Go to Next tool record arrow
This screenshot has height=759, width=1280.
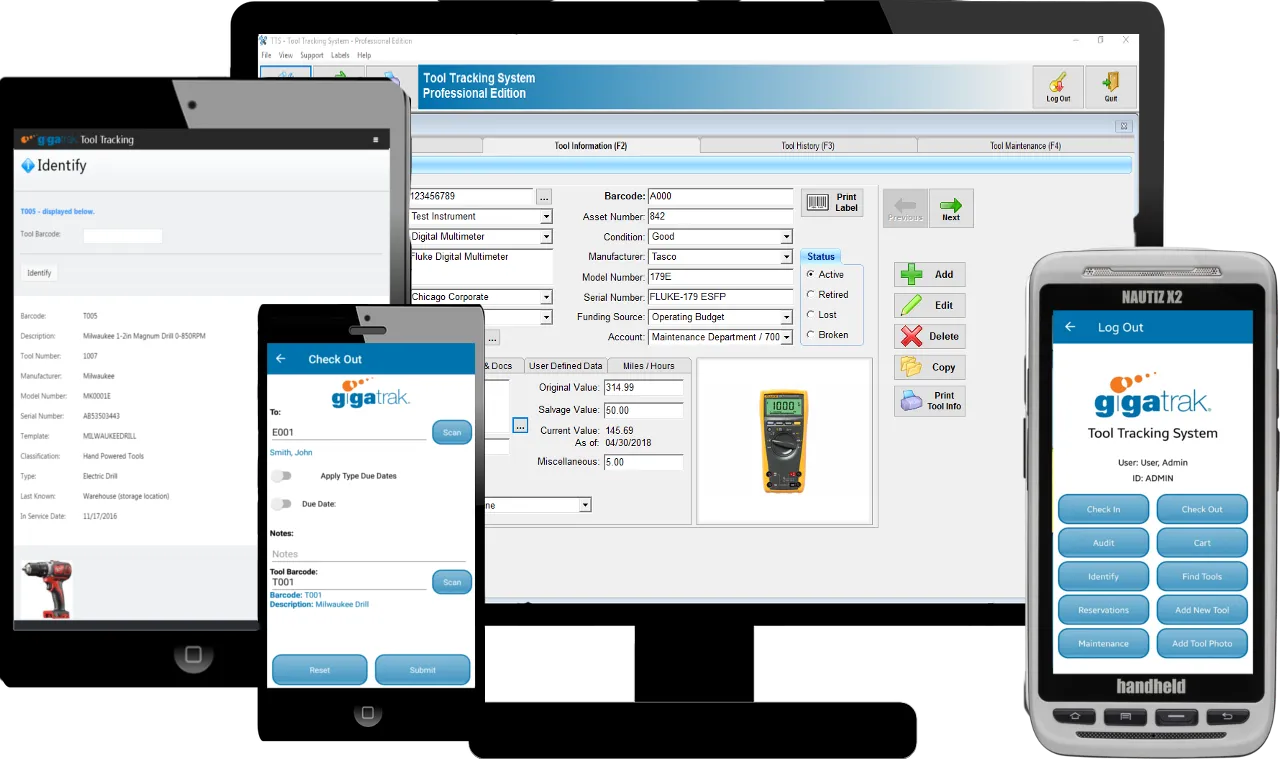click(951, 208)
